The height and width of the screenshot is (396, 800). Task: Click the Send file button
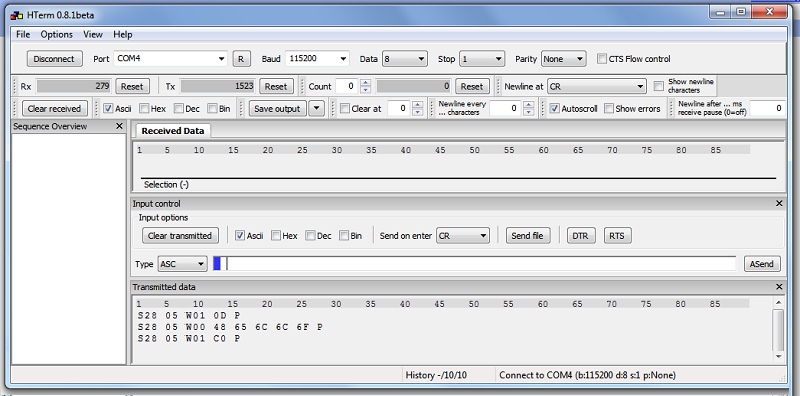coord(528,236)
